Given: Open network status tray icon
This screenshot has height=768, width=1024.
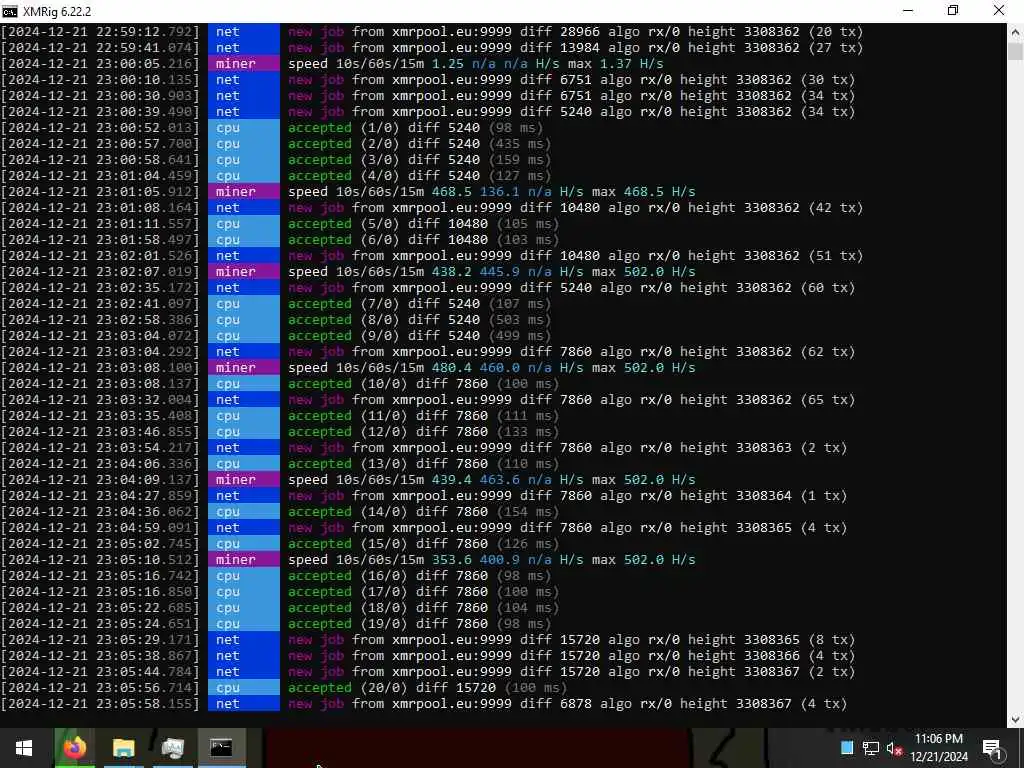Looking at the screenshot, I should coord(871,748).
